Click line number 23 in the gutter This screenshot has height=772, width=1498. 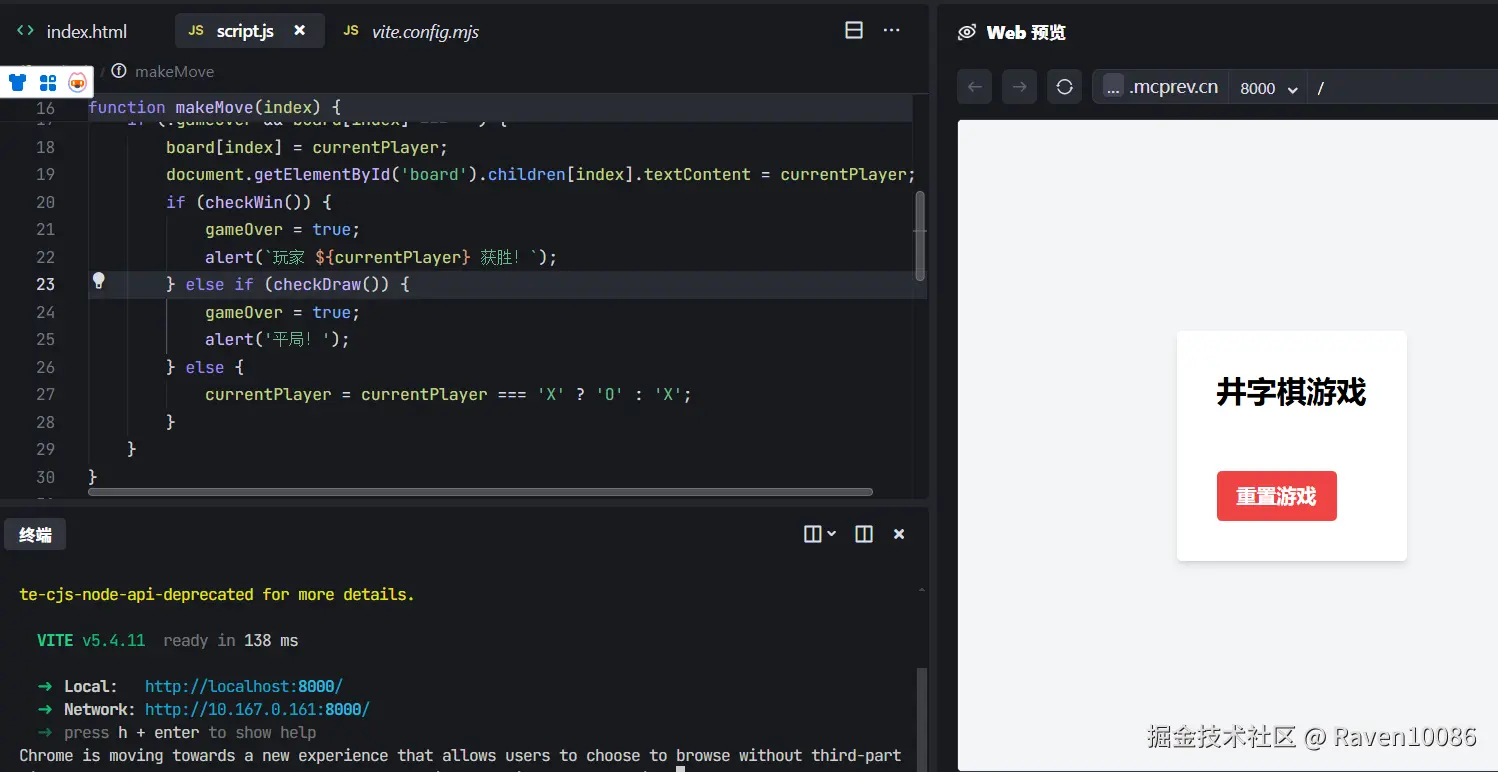coord(45,284)
